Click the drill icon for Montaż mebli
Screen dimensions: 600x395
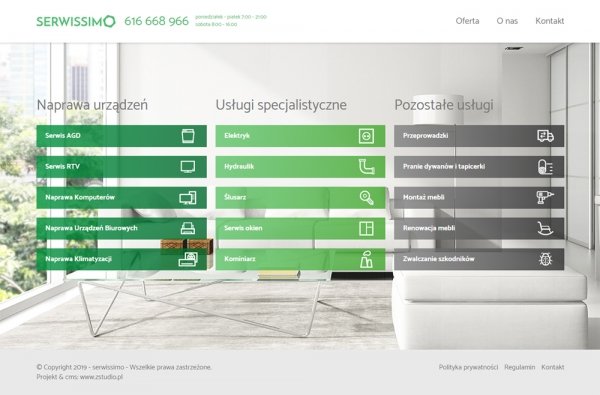[x=545, y=198]
